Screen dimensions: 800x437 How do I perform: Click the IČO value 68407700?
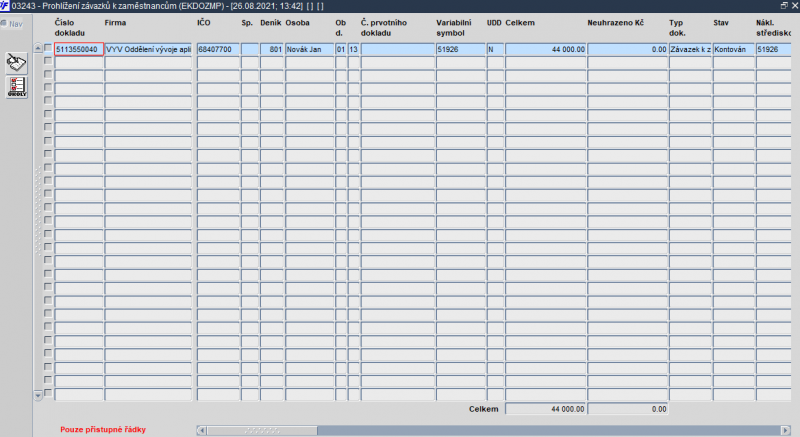218,49
